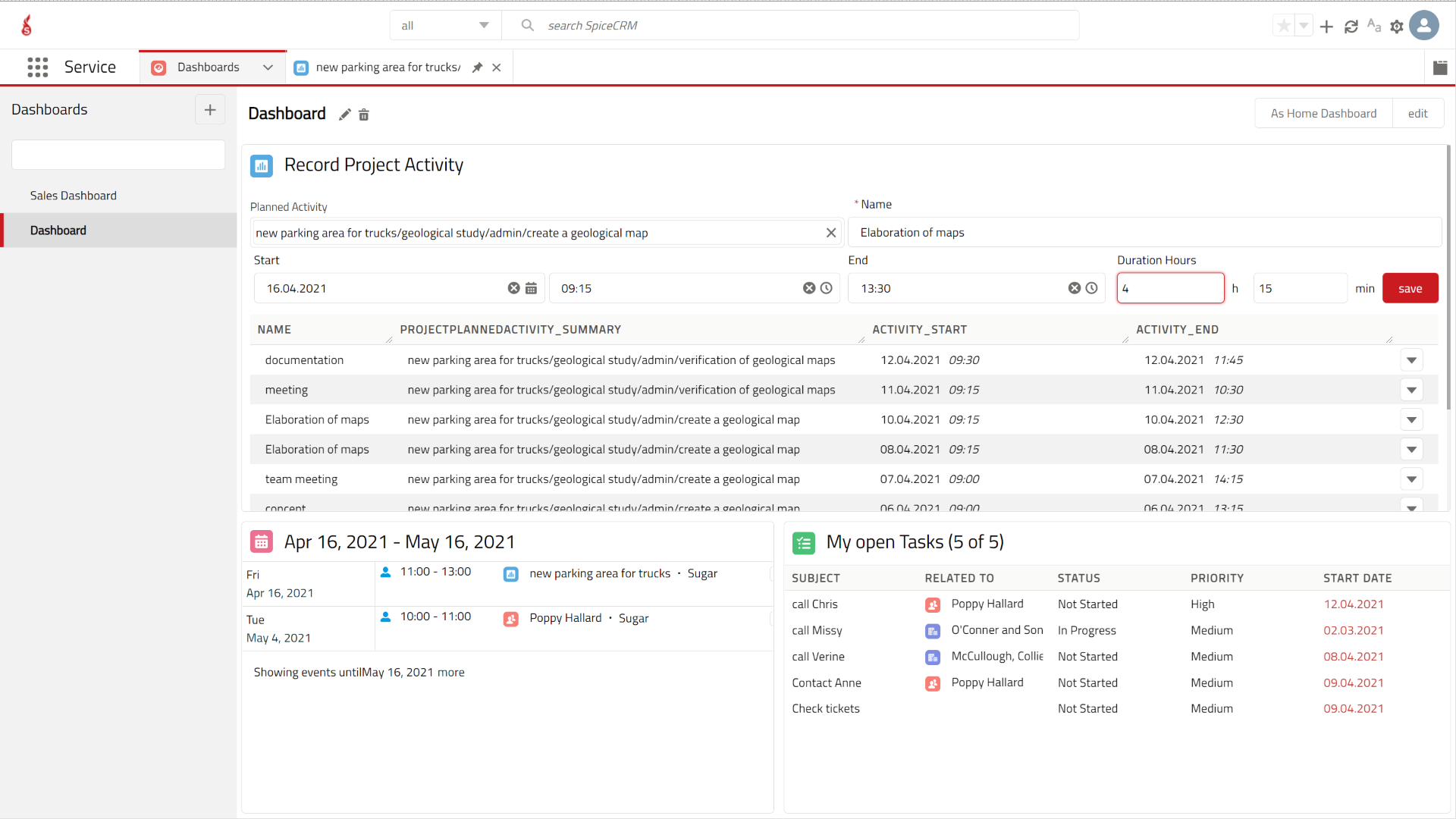Click the Name field Elaboration of maps
This screenshot has height=819, width=1456.
point(1144,232)
